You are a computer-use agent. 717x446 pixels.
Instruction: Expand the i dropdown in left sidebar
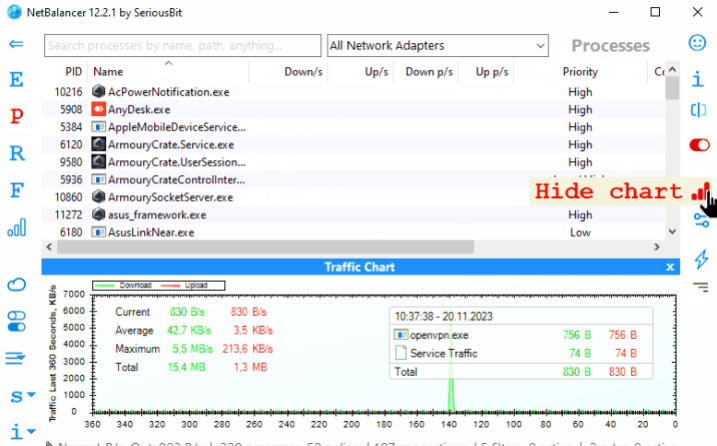click(18, 432)
